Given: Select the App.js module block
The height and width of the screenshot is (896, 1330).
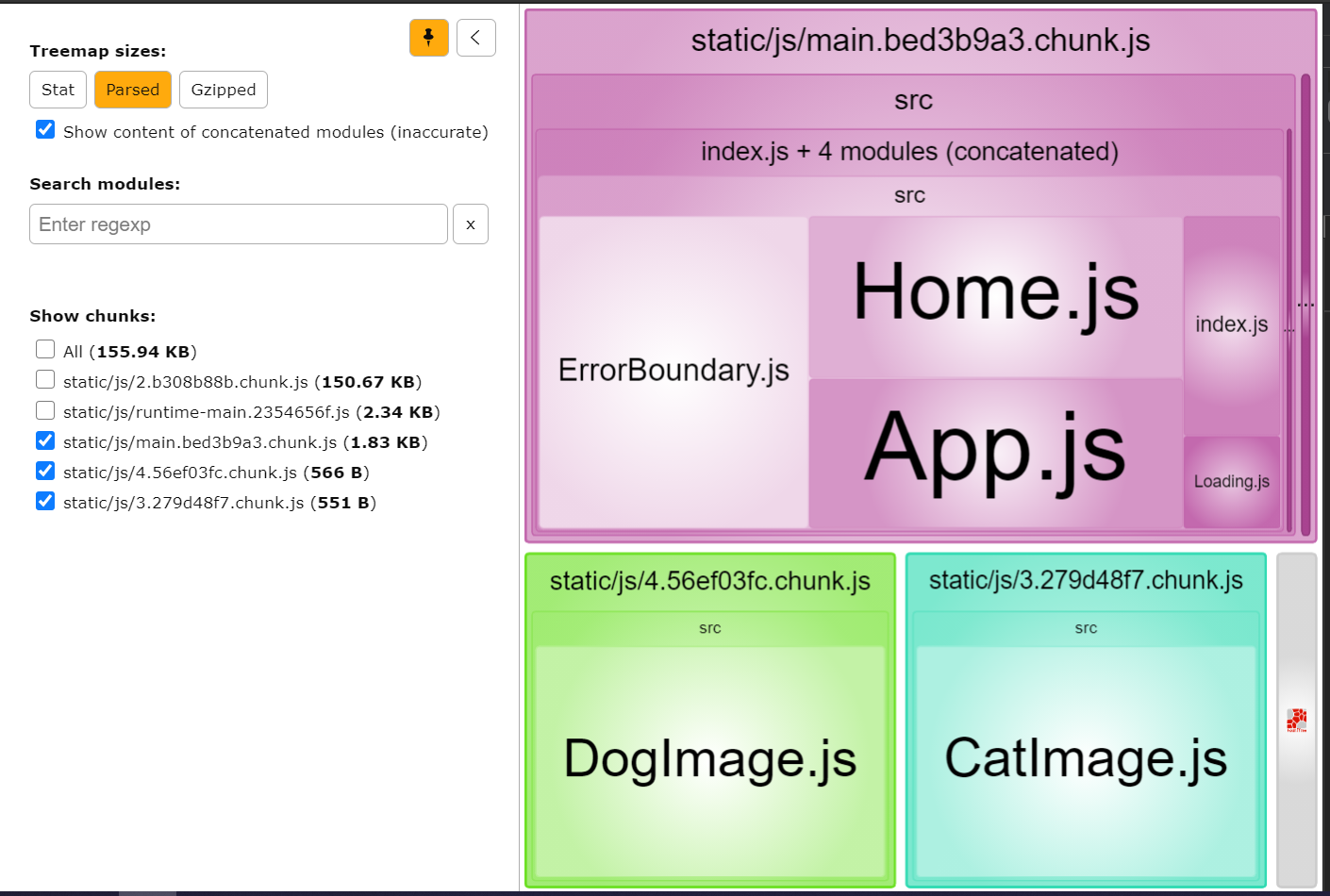Looking at the screenshot, I should (x=995, y=453).
